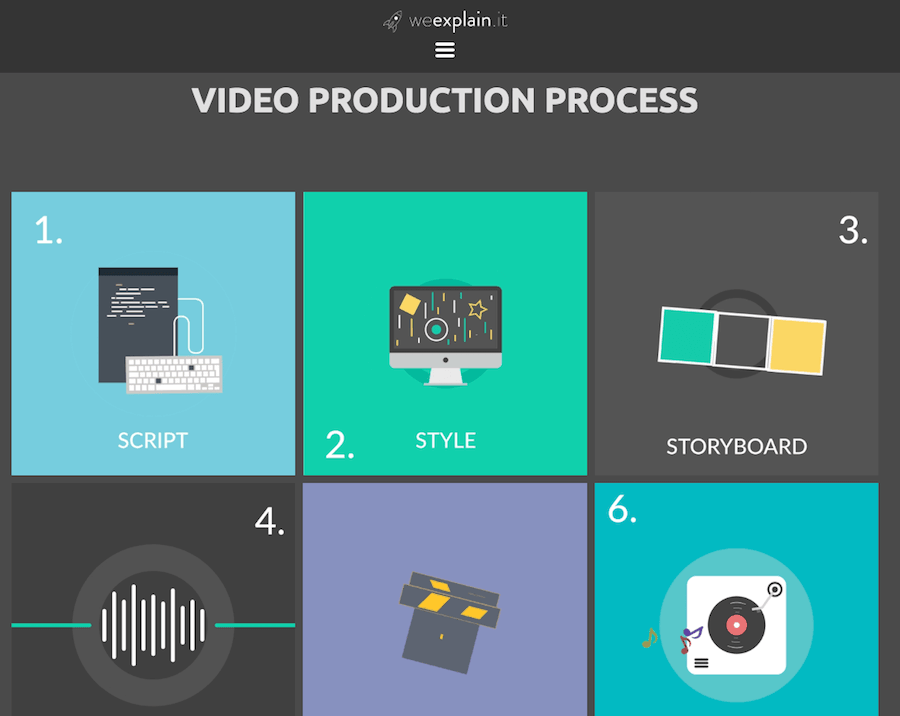Viewport: 900px width, 716px height.
Task: Select the monitor icon on Style tile
Action: coord(445,335)
